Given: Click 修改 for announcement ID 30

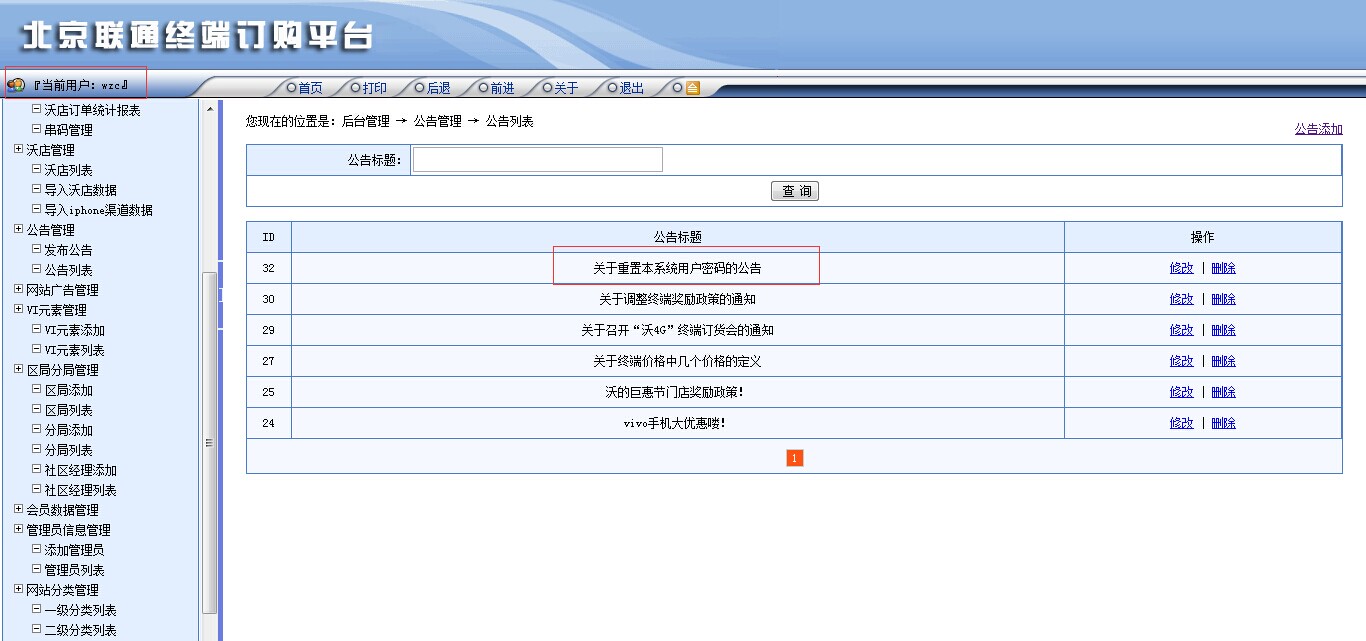Looking at the screenshot, I should tap(1181, 299).
